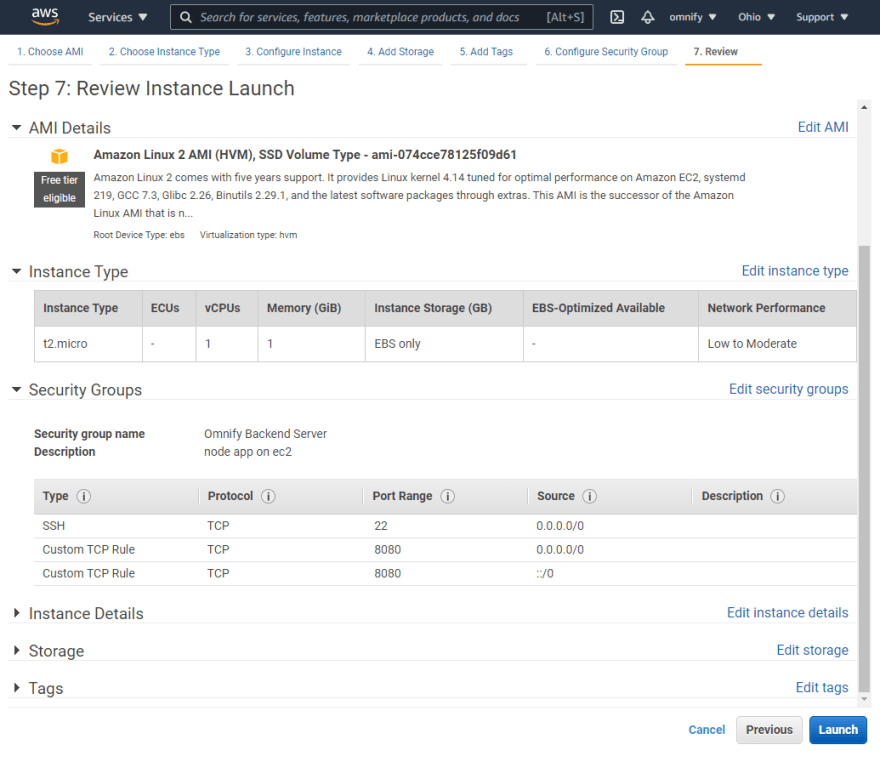Click the Virtualization type: hvm text
This screenshot has width=880, height=762.
click(249, 235)
